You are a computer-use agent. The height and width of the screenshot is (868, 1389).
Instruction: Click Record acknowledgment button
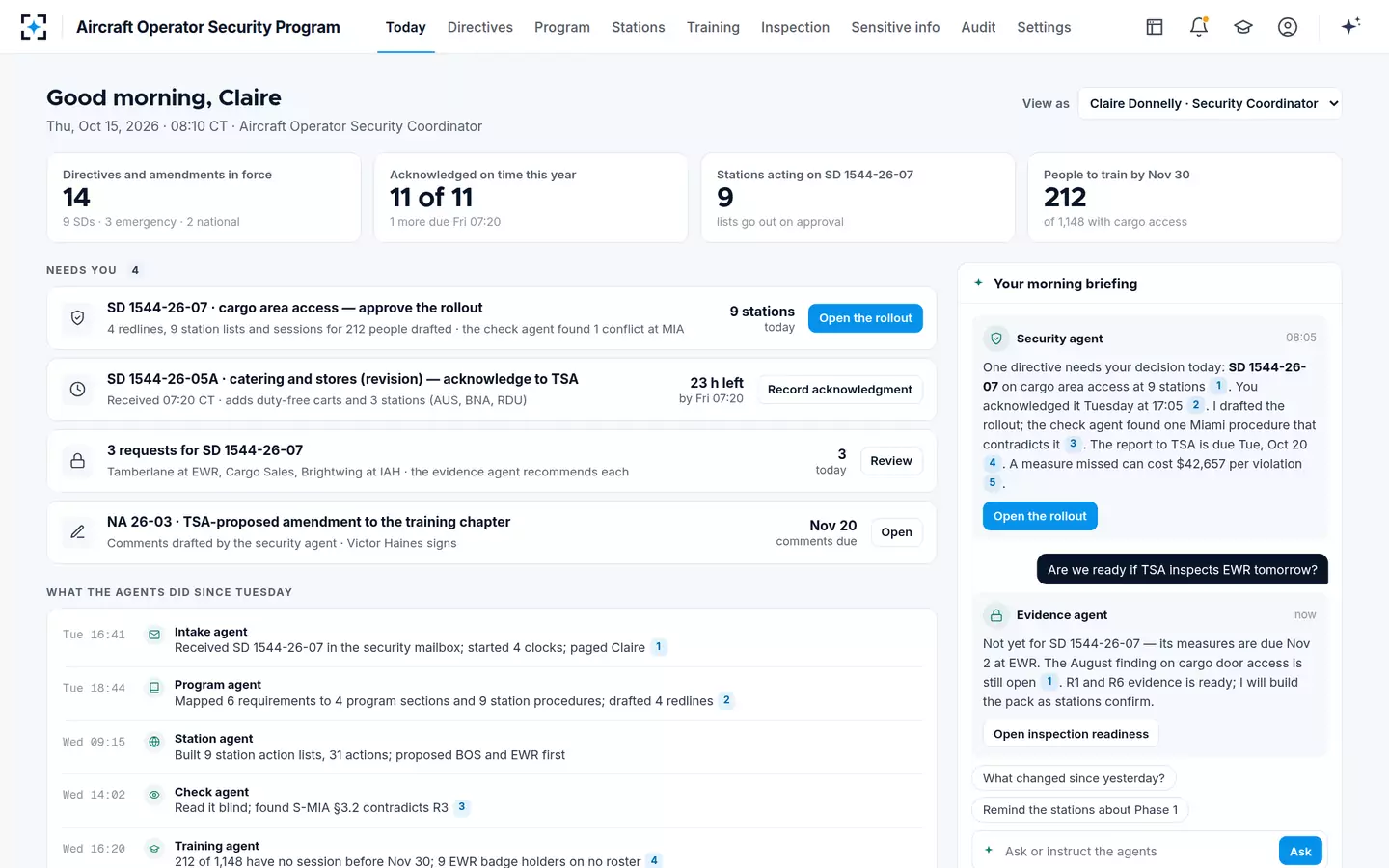(x=839, y=390)
